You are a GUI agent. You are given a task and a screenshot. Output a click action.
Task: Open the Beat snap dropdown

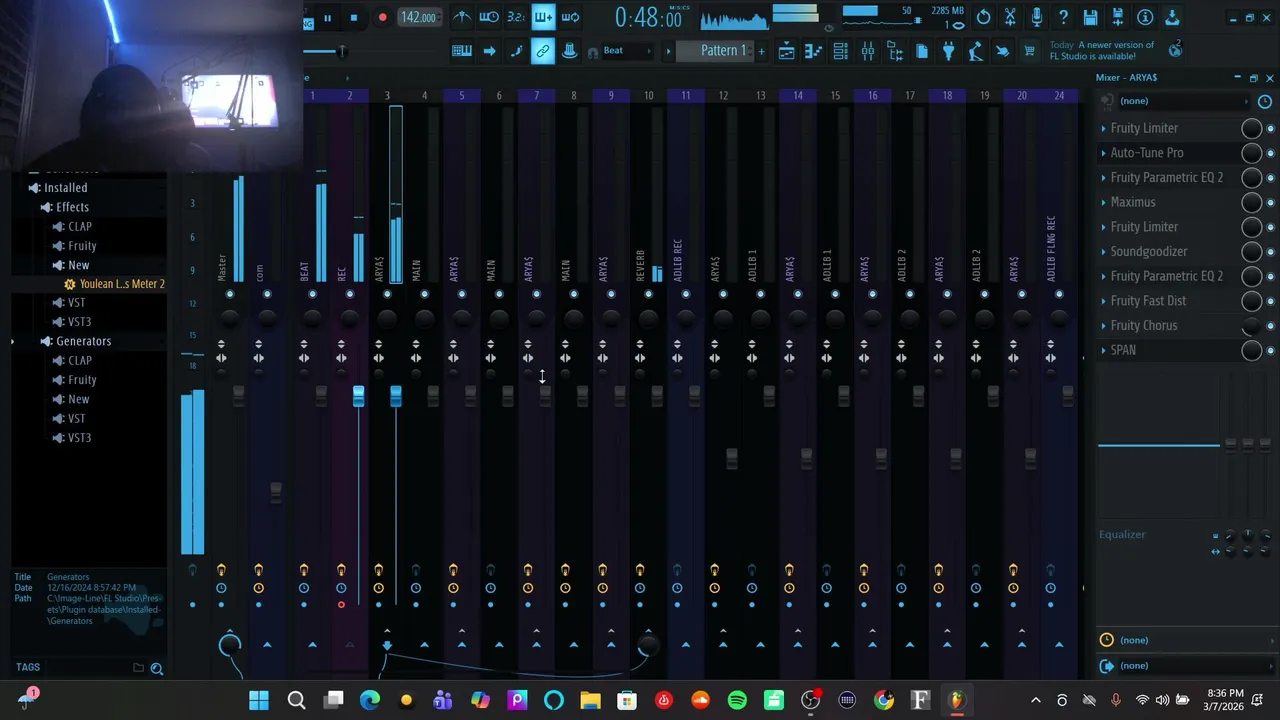(627, 51)
